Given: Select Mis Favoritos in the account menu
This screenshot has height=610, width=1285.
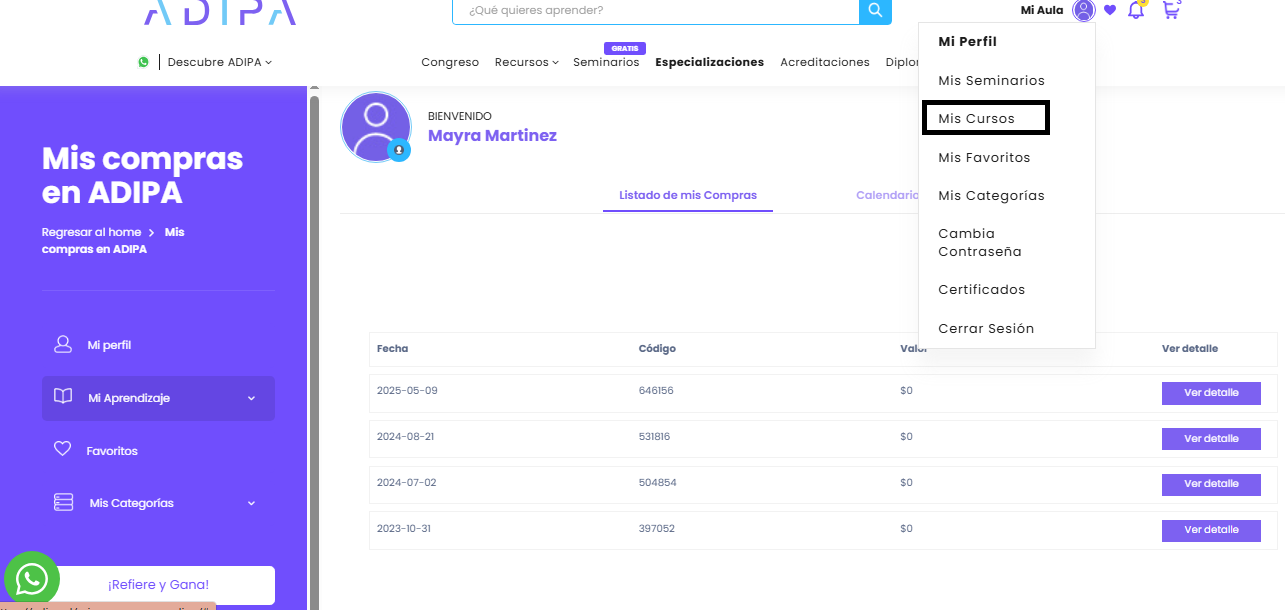Looking at the screenshot, I should [984, 157].
